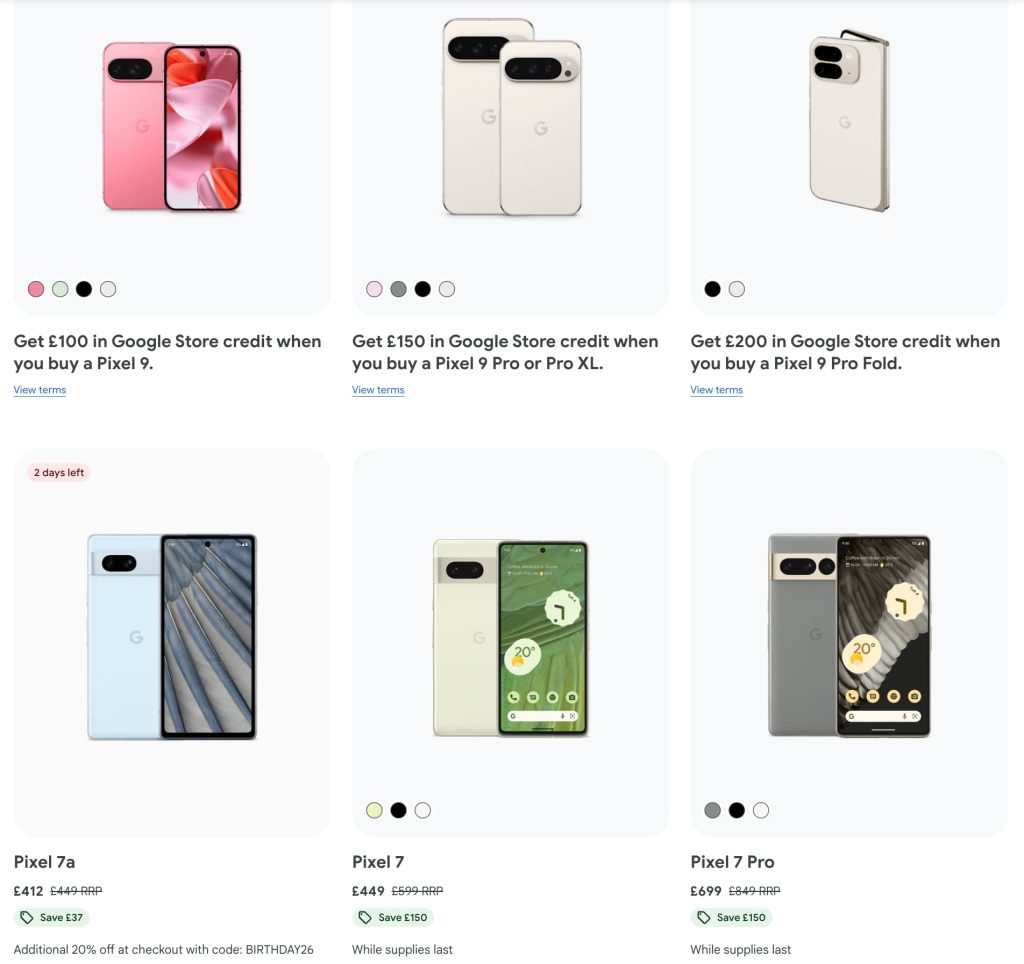The height and width of the screenshot is (964, 1024).
Task: Click the '2 days left' badge
Action: coord(59,473)
